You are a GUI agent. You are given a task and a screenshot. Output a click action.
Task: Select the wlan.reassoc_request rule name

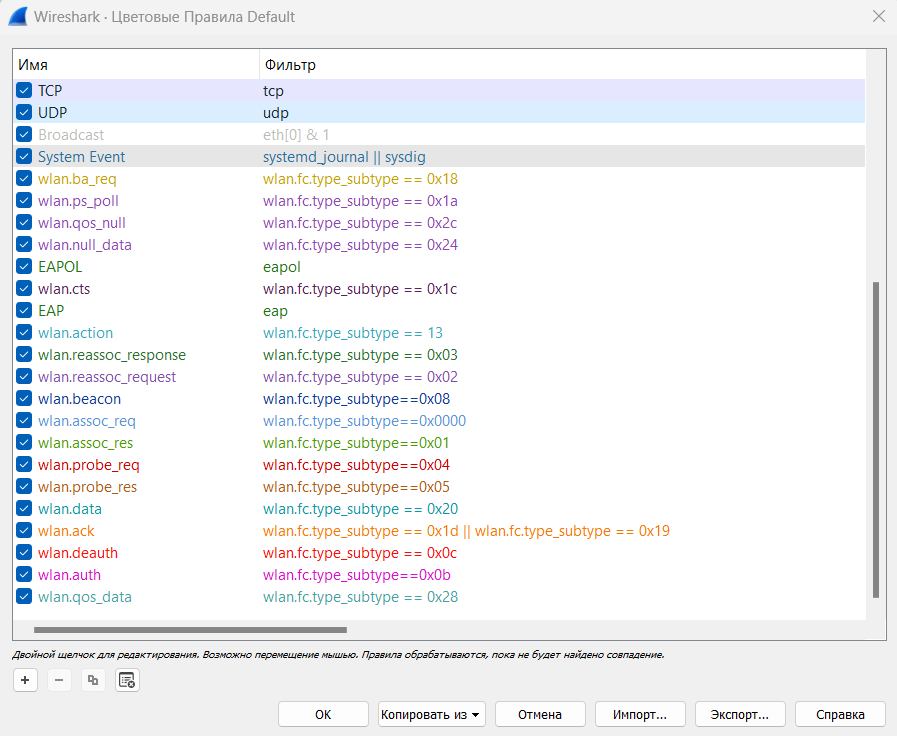[107, 377]
